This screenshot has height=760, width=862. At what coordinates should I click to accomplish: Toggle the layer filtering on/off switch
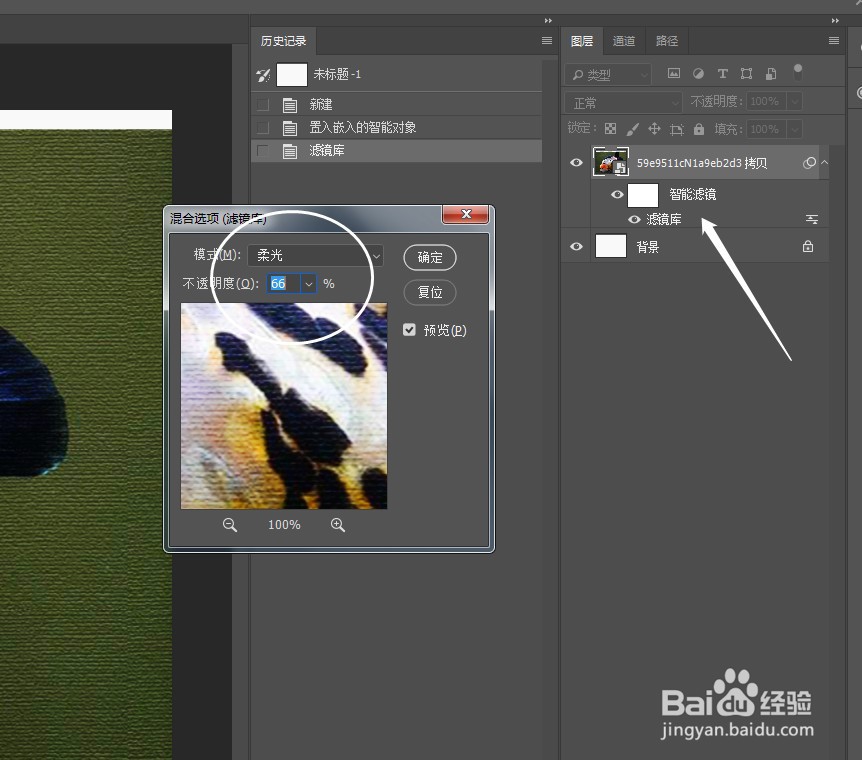tap(798, 72)
